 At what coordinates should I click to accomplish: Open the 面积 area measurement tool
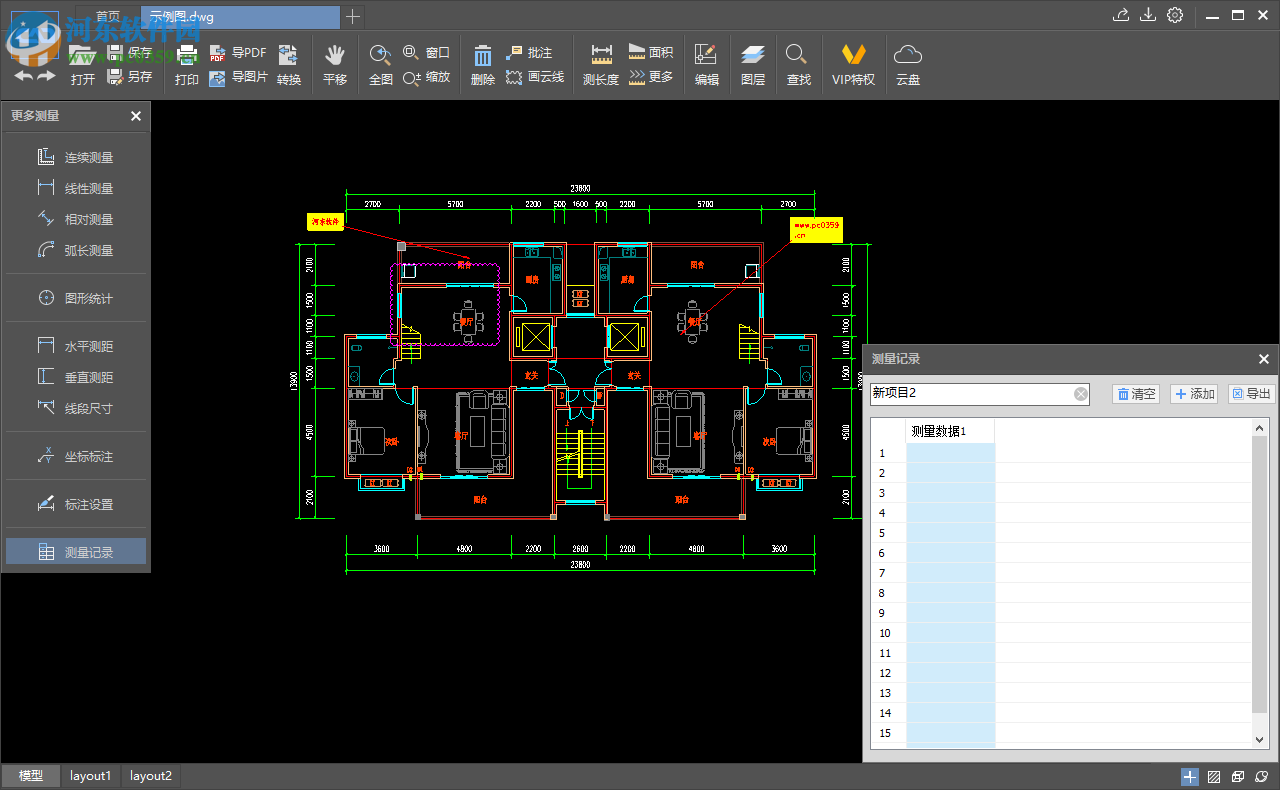pos(652,51)
